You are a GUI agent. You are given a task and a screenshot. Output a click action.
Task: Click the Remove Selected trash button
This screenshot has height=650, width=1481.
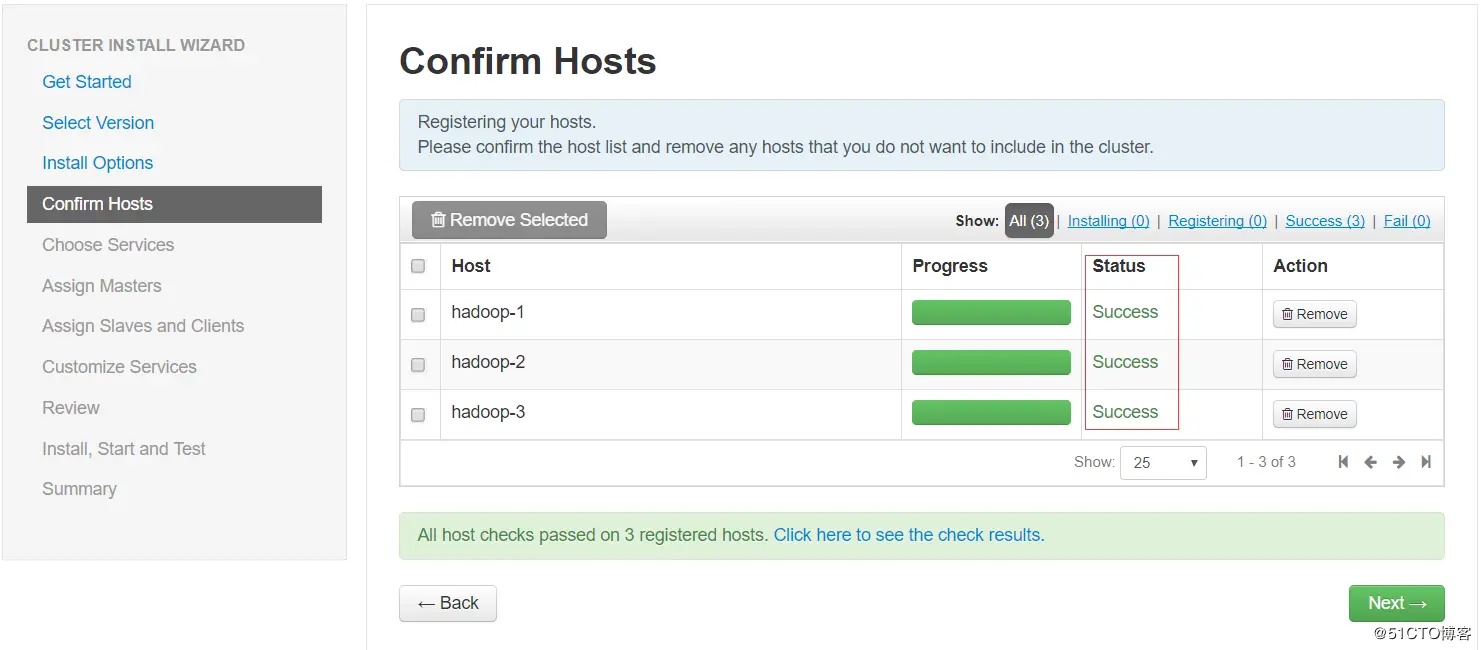click(509, 220)
